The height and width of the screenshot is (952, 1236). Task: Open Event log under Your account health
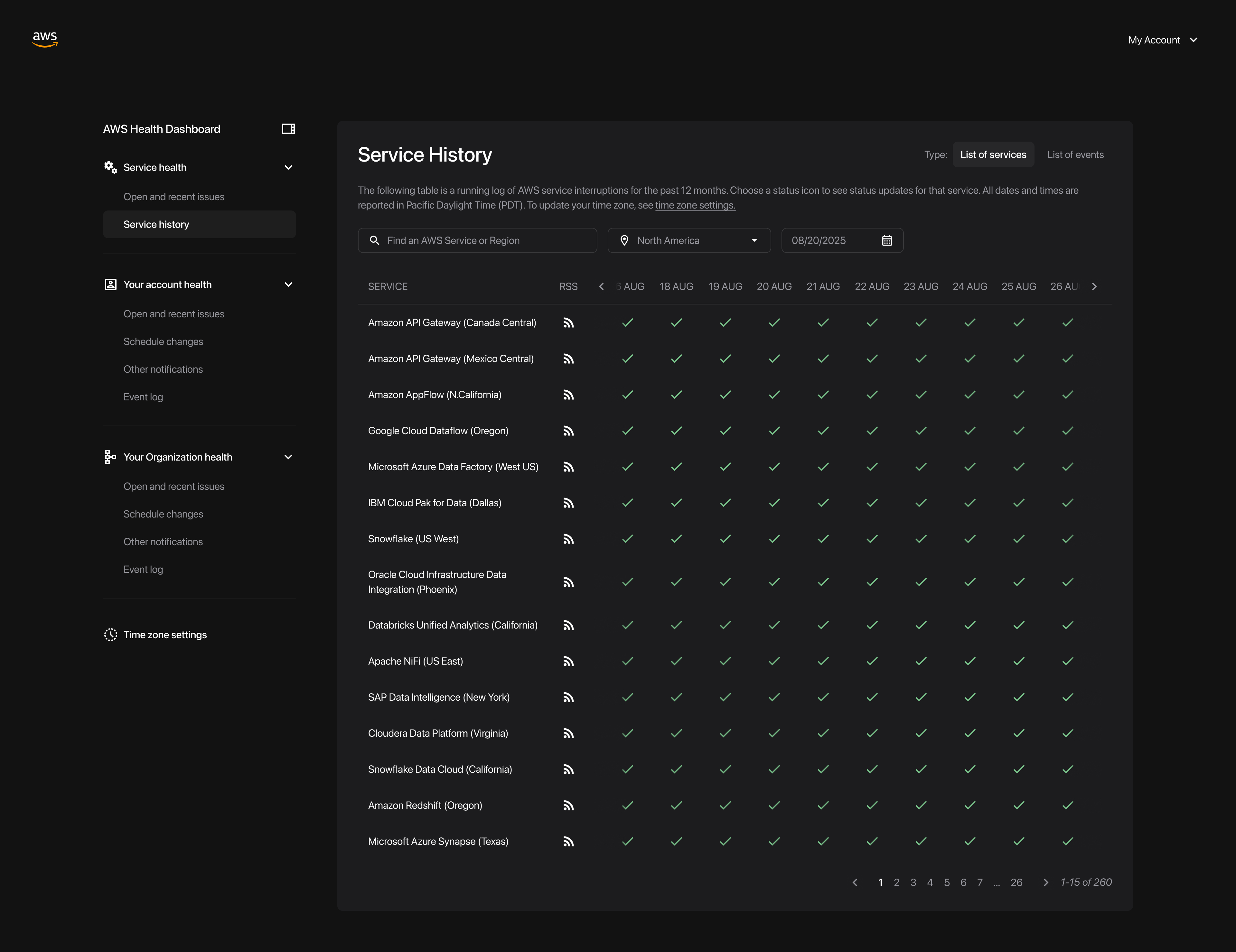click(x=143, y=397)
